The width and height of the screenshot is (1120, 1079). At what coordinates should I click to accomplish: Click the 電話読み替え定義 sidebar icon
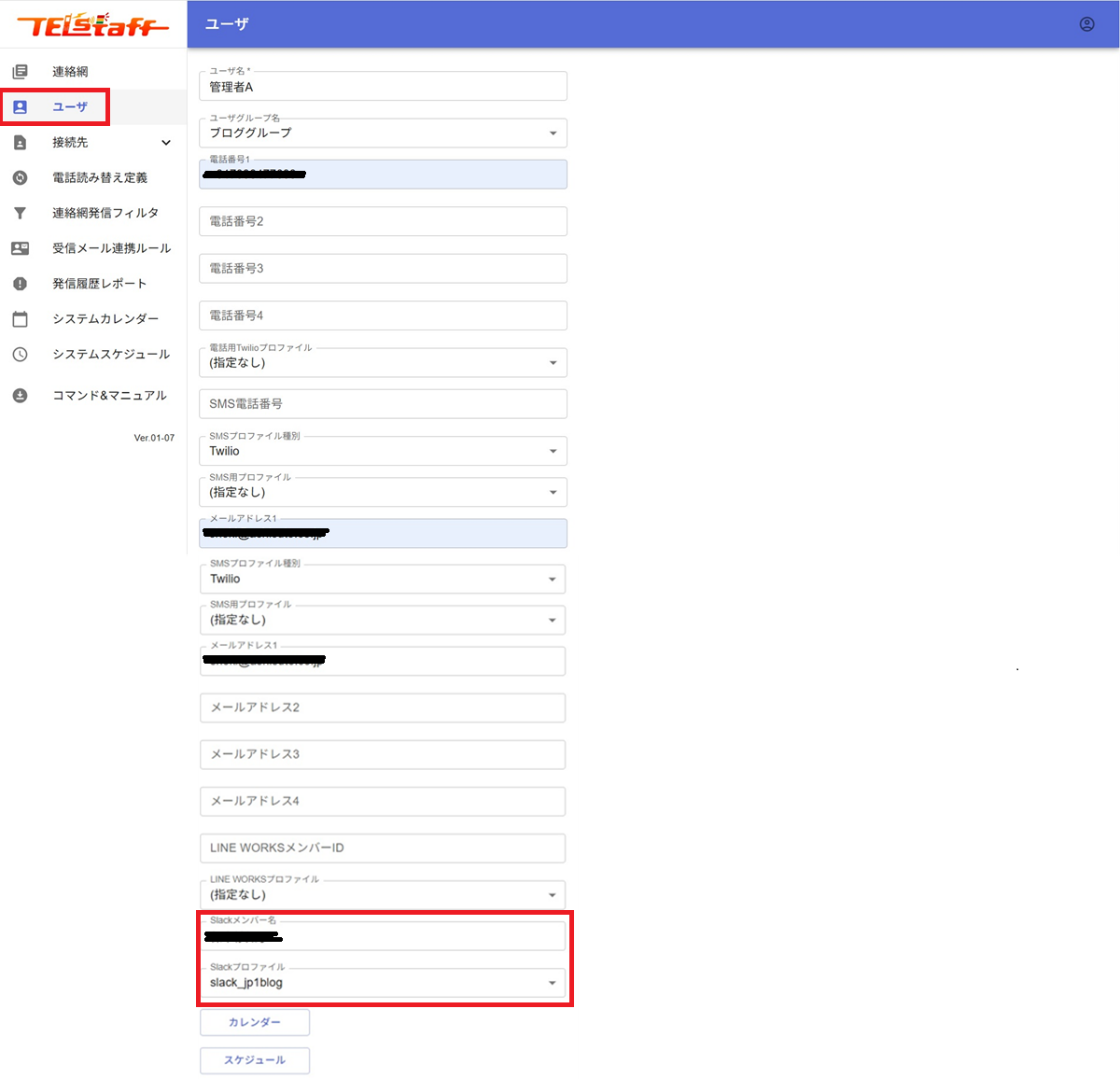[x=20, y=177]
